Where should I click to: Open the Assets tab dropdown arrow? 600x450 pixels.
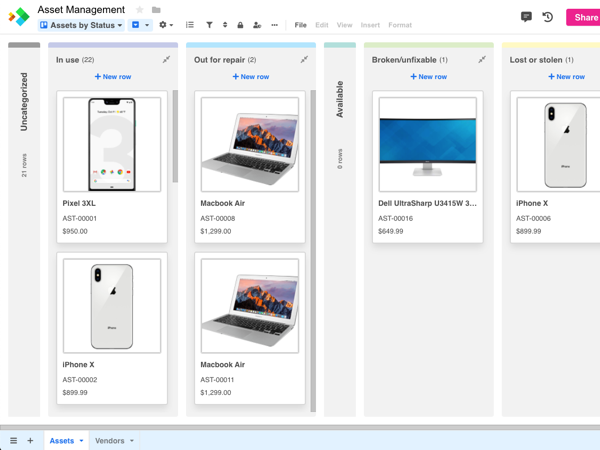pyautogui.click(x=81, y=441)
